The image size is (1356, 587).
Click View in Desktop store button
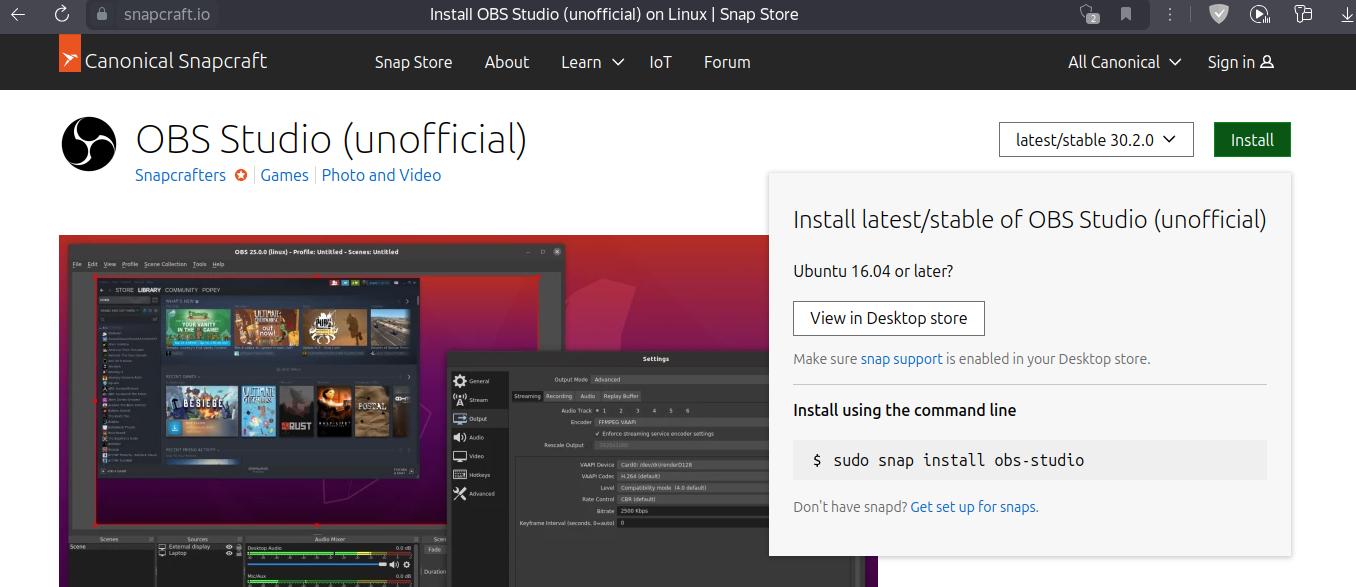click(889, 318)
